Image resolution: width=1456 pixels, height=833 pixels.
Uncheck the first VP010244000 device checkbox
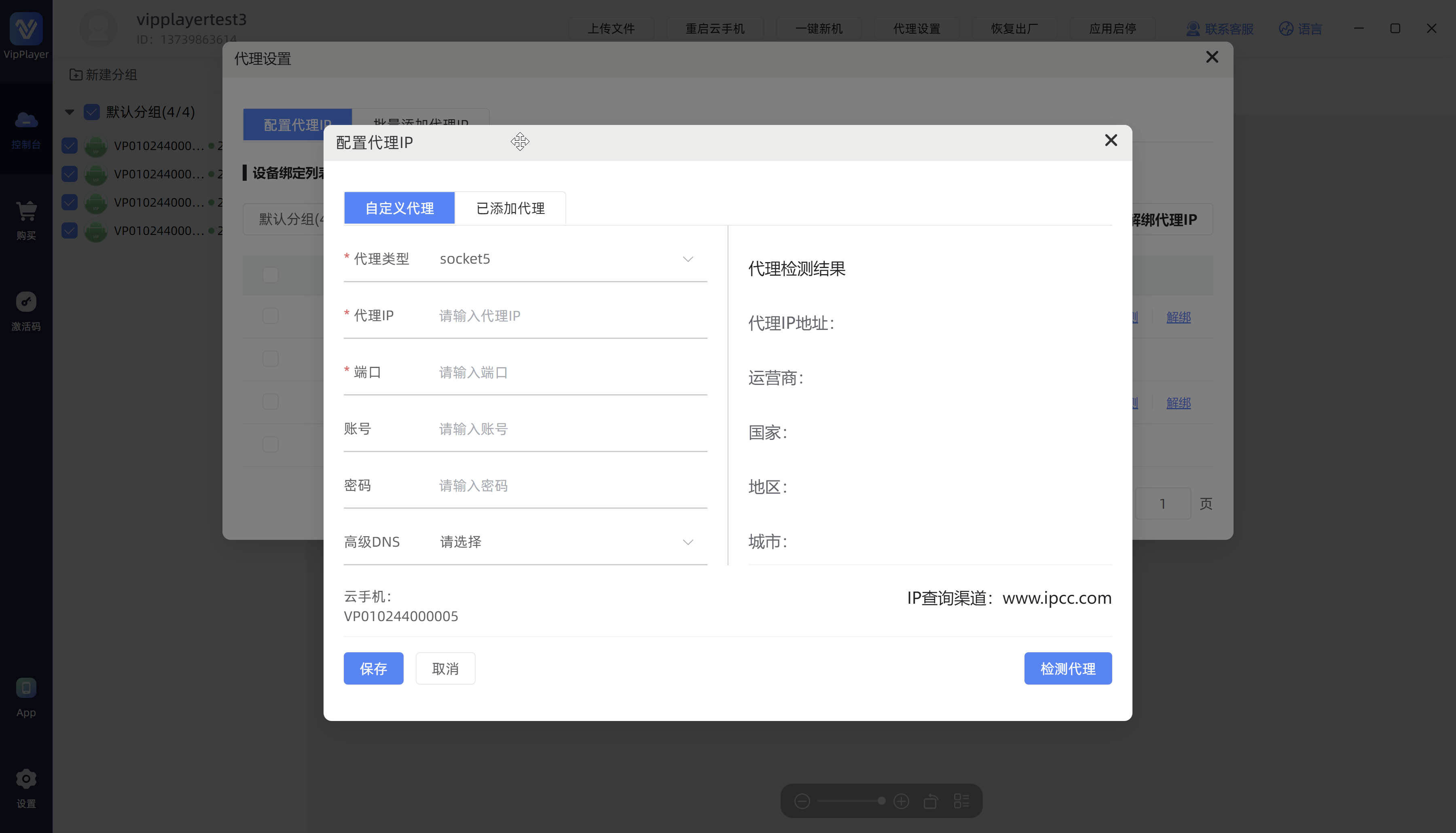(69, 145)
